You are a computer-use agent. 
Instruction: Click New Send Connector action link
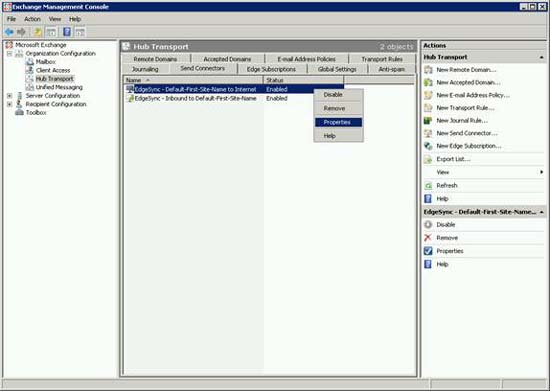click(x=467, y=133)
